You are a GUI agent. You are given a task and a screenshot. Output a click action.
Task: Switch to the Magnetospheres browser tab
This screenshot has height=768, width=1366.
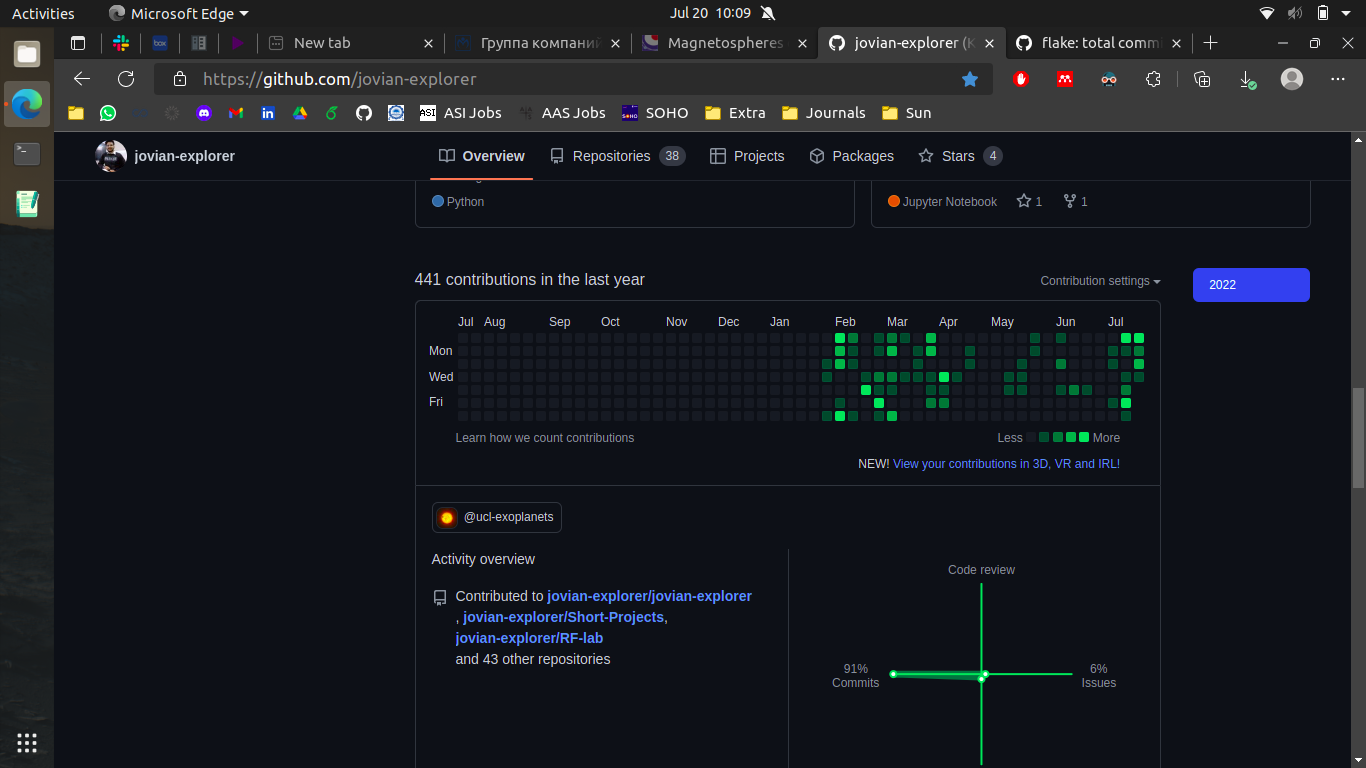(x=725, y=43)
